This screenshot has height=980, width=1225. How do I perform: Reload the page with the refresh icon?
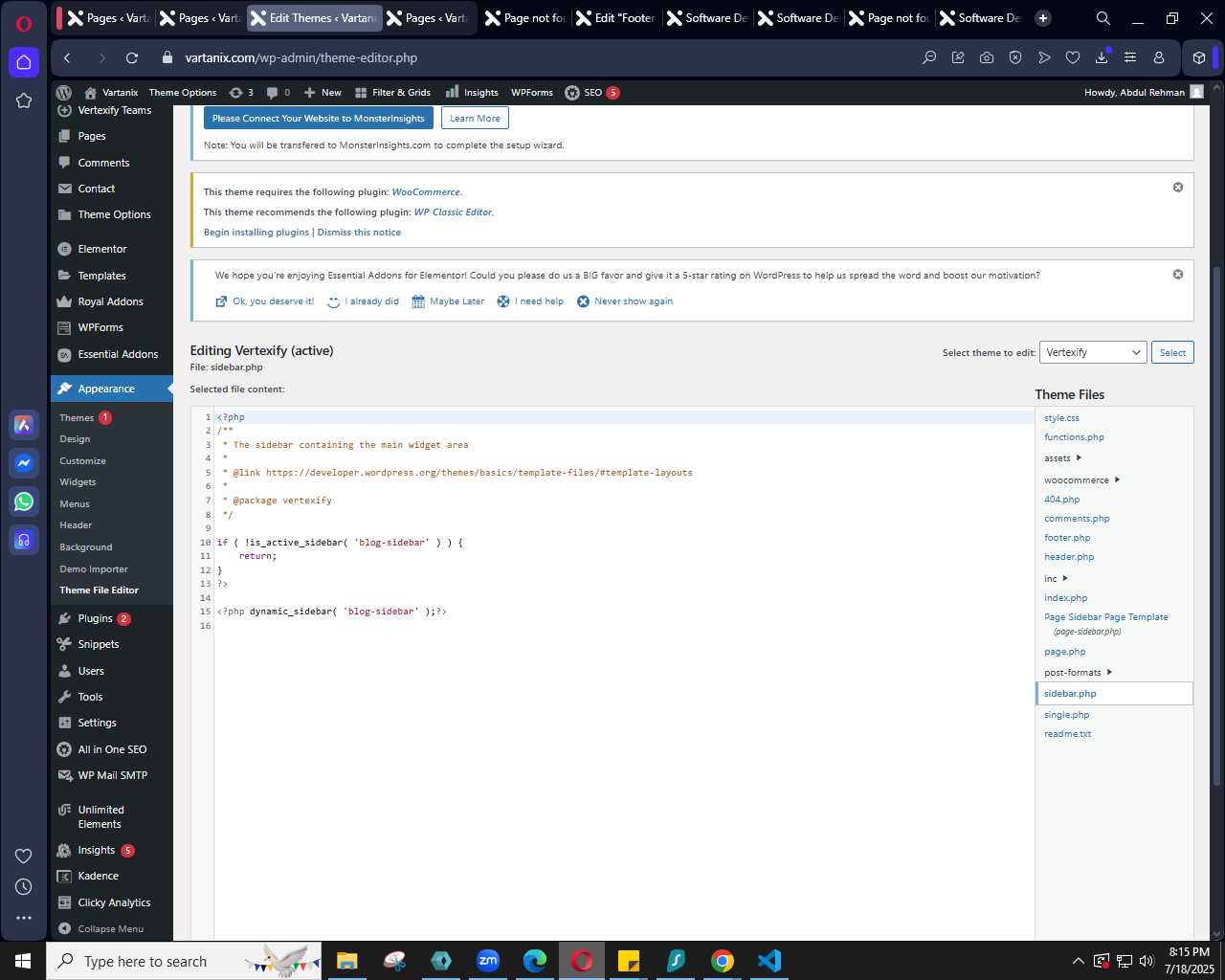pyautogui.click(x=132, y=58)
